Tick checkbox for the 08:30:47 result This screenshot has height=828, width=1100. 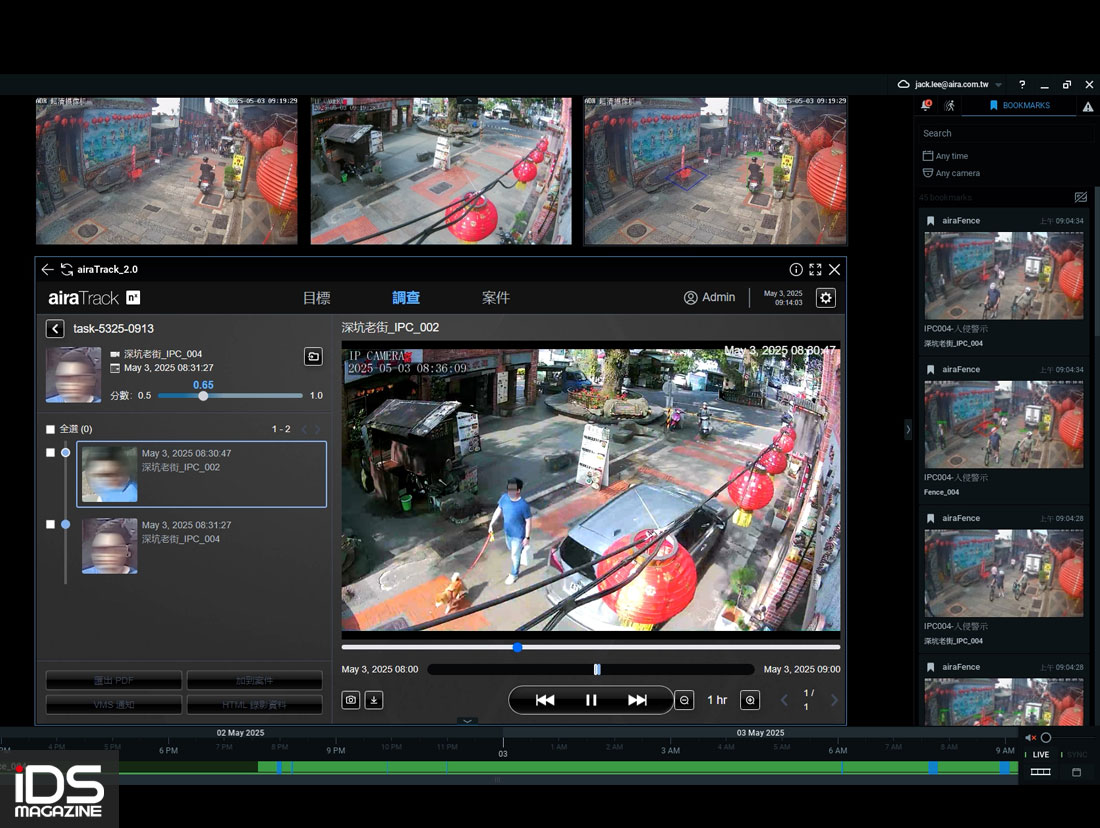(51, 453)
